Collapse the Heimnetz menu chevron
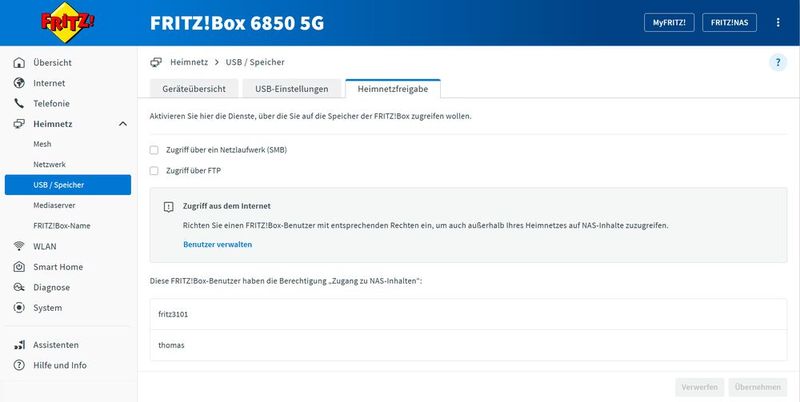 123,124
